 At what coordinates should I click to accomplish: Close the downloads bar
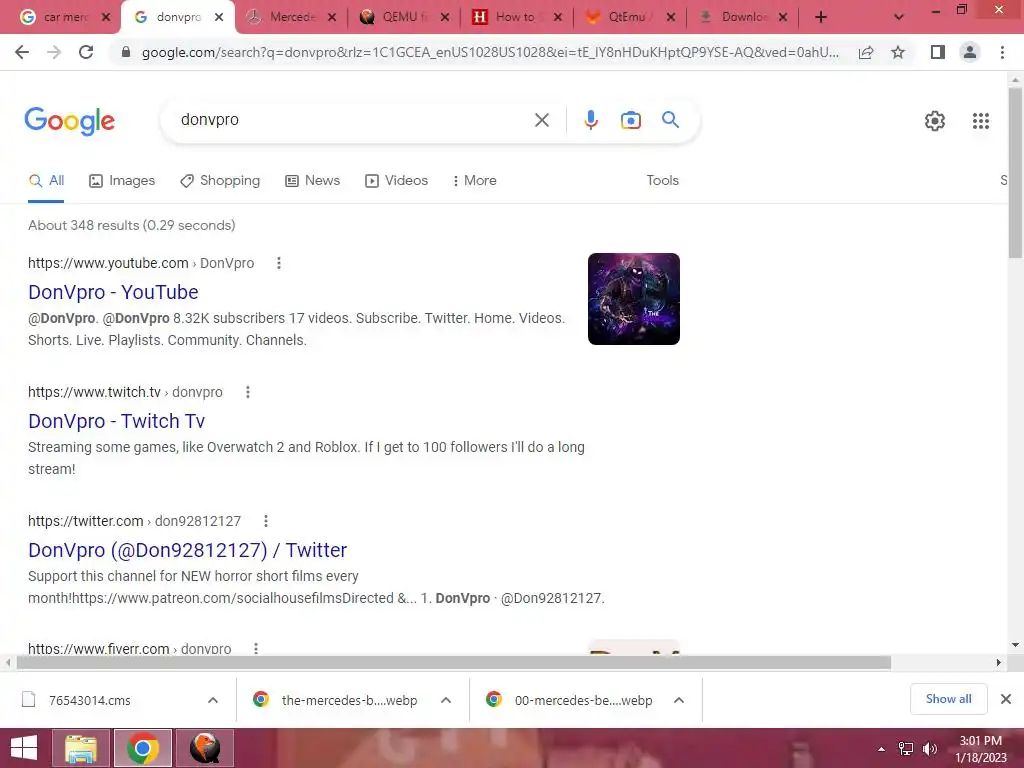[1006, 699]
